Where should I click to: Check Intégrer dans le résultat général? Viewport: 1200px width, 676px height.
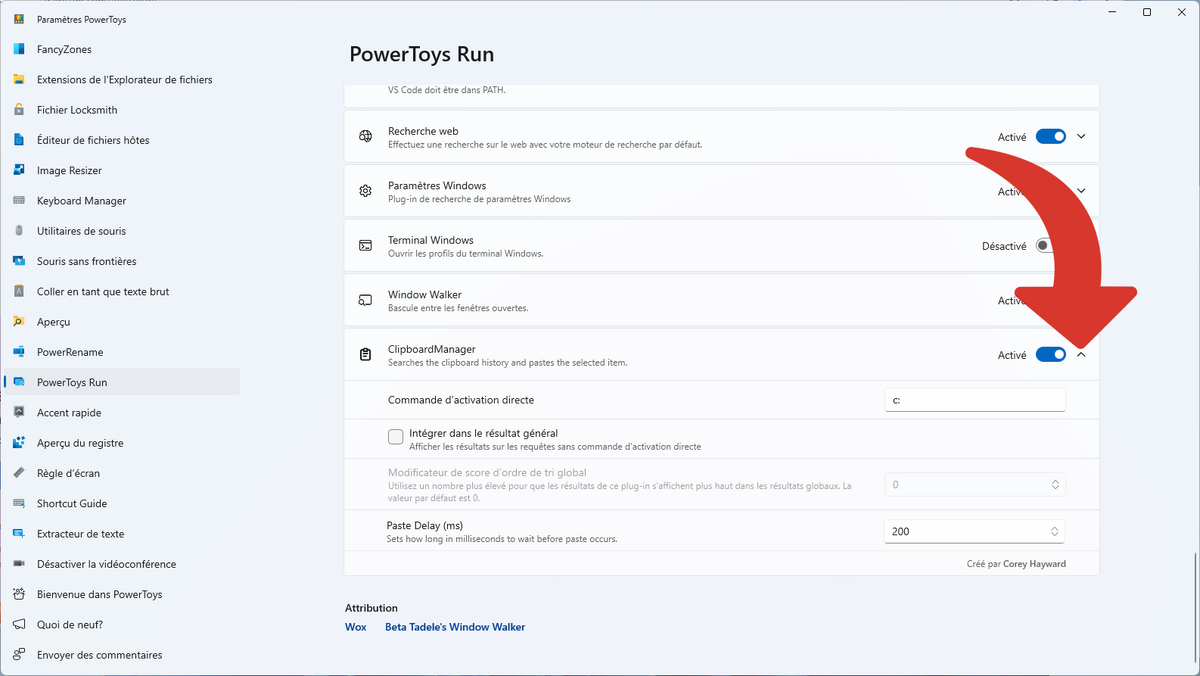pyautogui.click(x=396, y=437)
